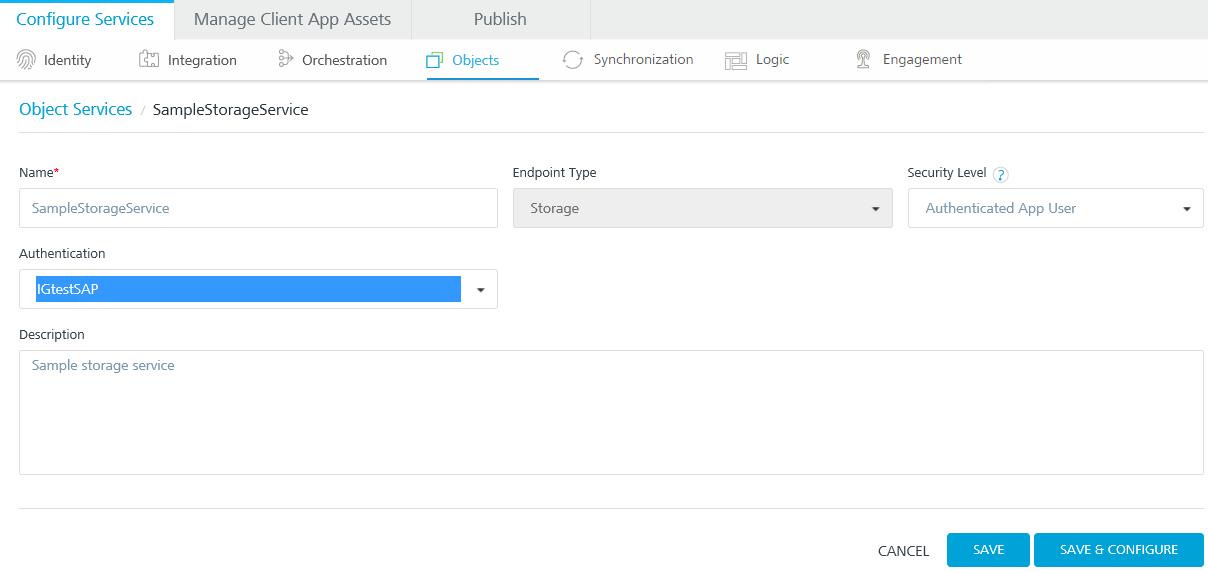Click the Security Level label text
Screen dimensions: 1208x572
click(x=947, y=173)
